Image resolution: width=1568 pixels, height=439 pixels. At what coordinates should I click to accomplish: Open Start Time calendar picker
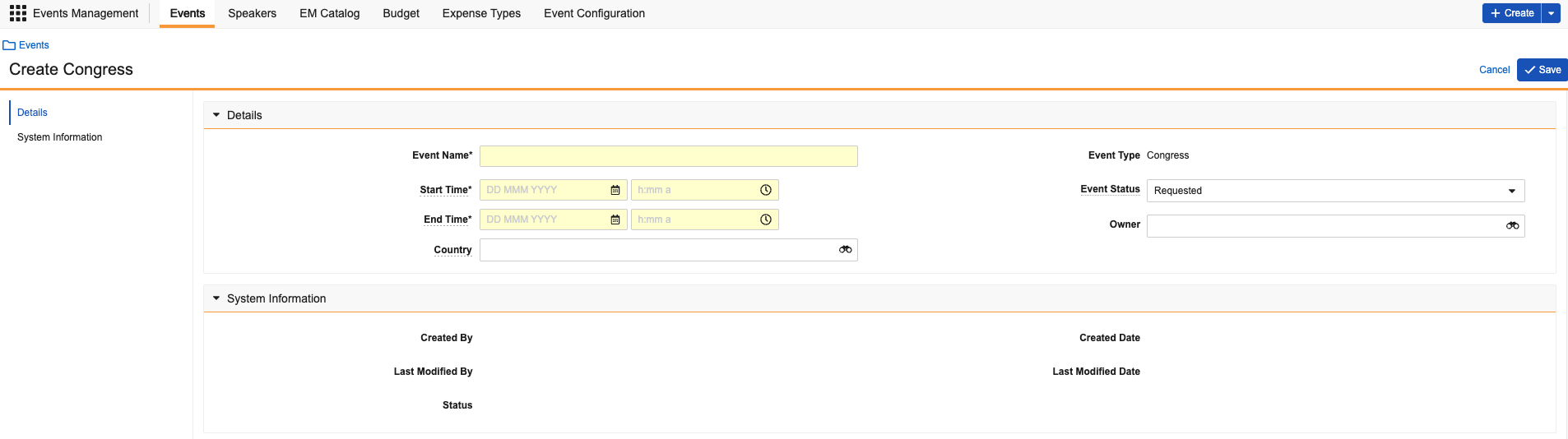tap(615, 190)
